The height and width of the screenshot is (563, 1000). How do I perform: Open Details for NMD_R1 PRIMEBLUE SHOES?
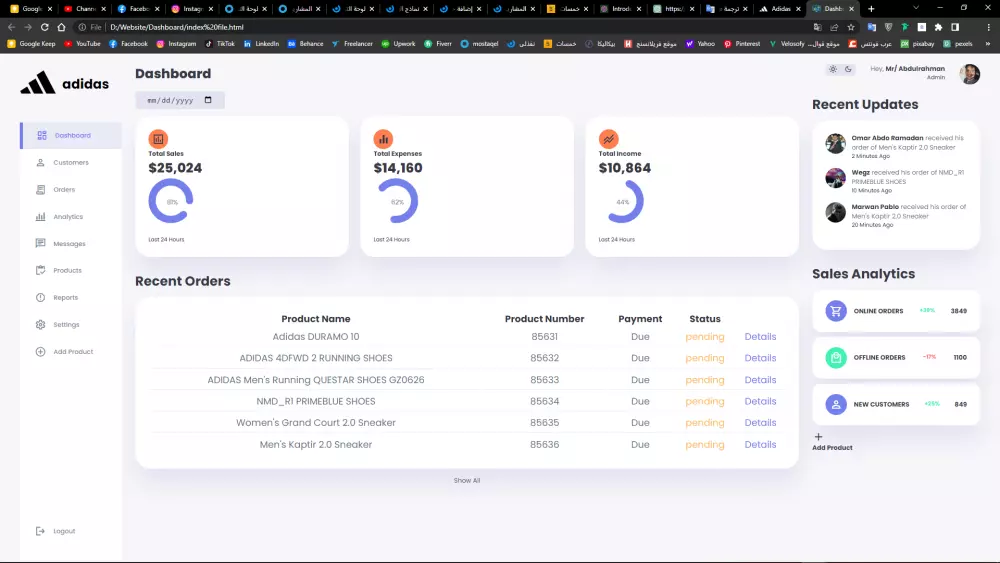click(760, 402)
